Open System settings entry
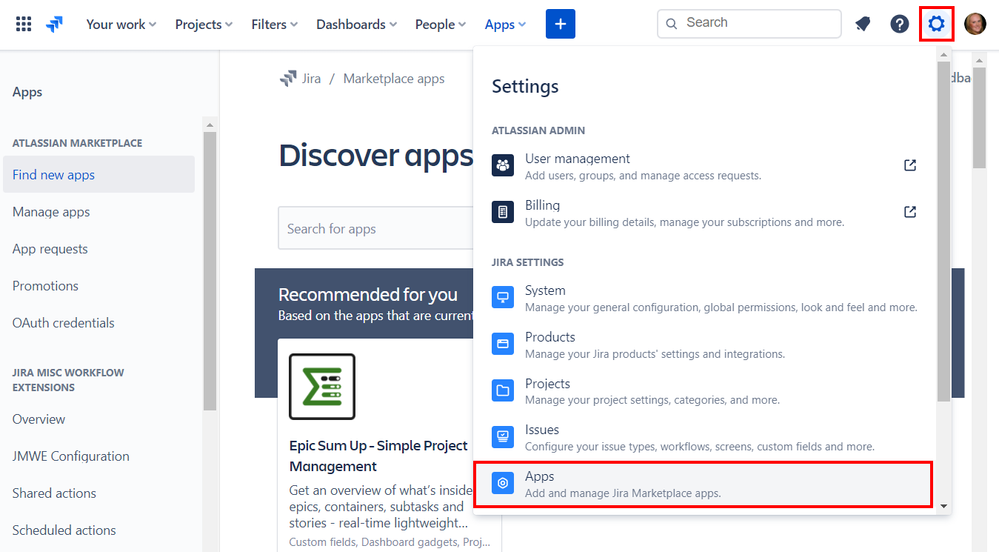 click(x=705, y=298)
